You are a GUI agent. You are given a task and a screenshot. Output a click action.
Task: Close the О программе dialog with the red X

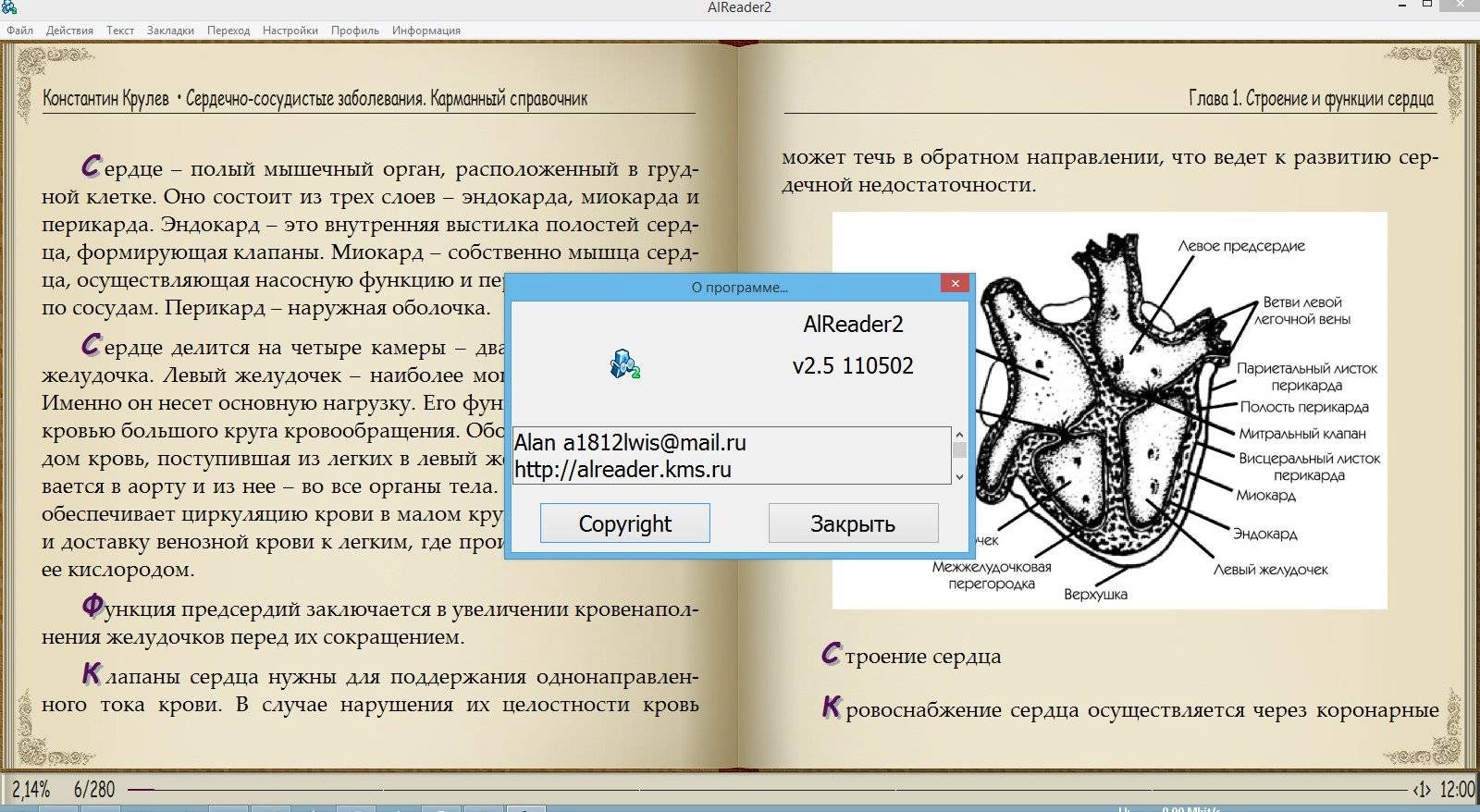pyautogui.click(x=955, y=283)
